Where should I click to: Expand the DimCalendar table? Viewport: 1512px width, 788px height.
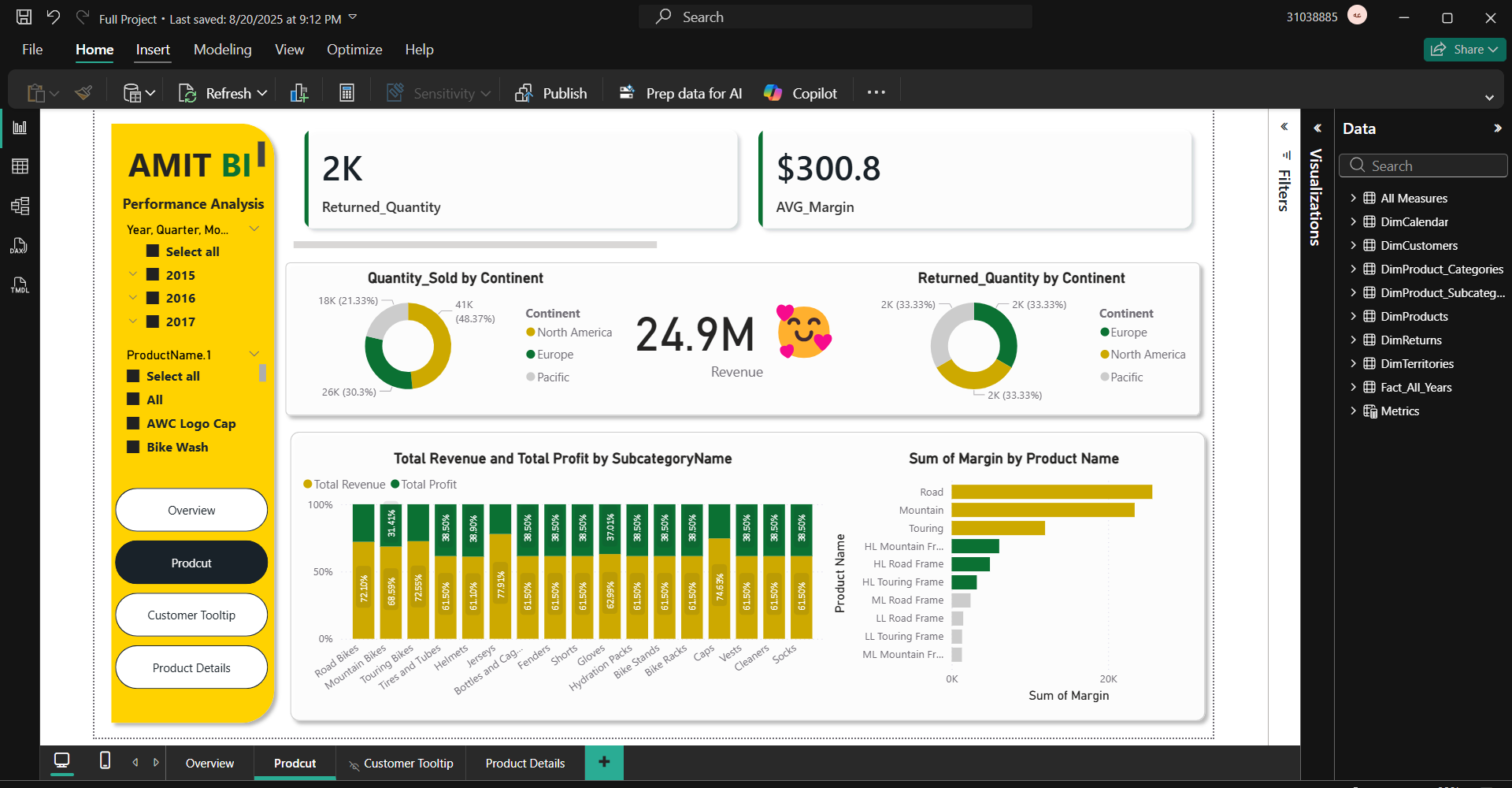click(1353, 222)
